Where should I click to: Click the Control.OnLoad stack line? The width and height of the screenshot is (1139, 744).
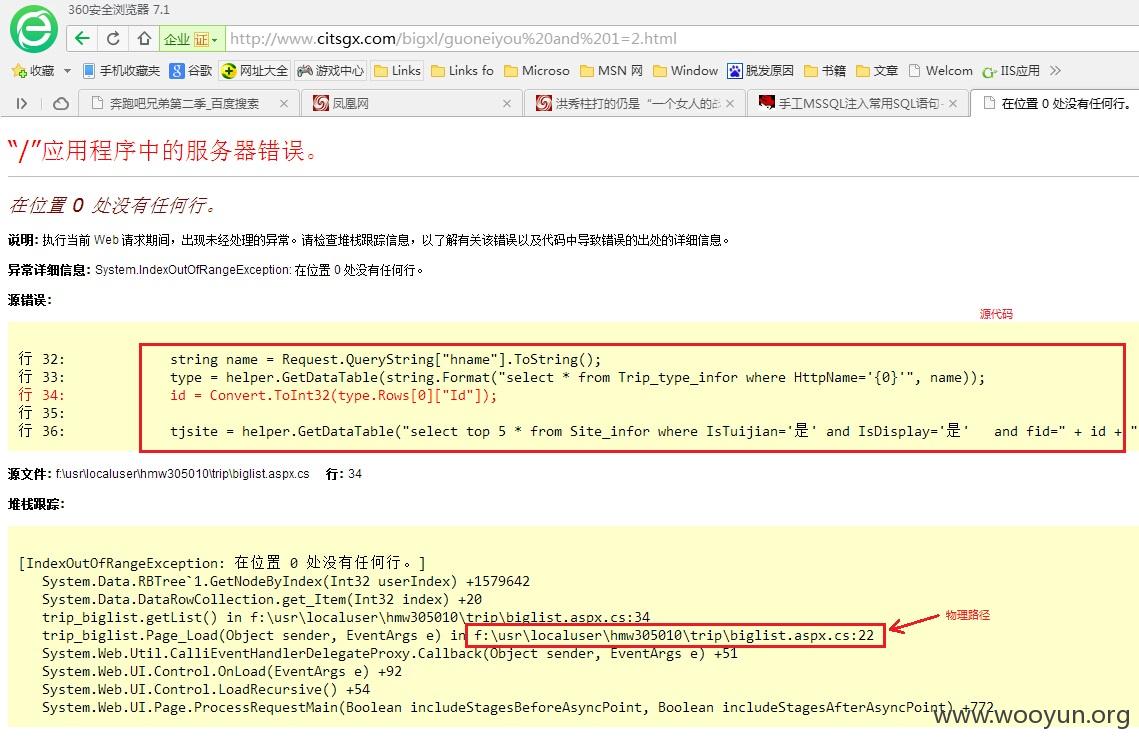tap(222, 671)
